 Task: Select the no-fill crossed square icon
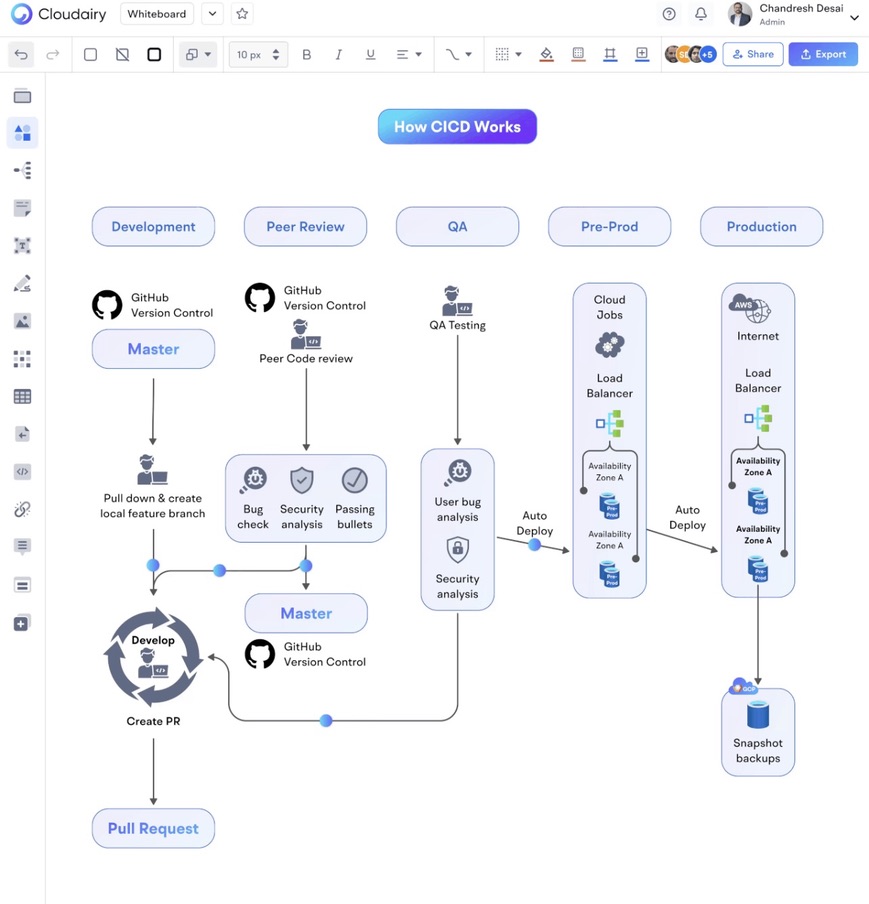point(122,55)
